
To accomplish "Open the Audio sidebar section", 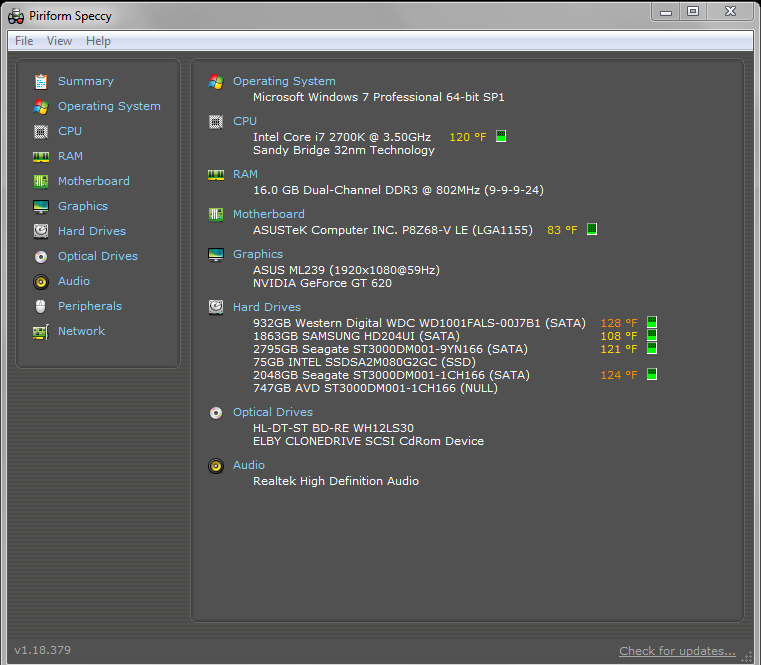I will pos(74,281).
